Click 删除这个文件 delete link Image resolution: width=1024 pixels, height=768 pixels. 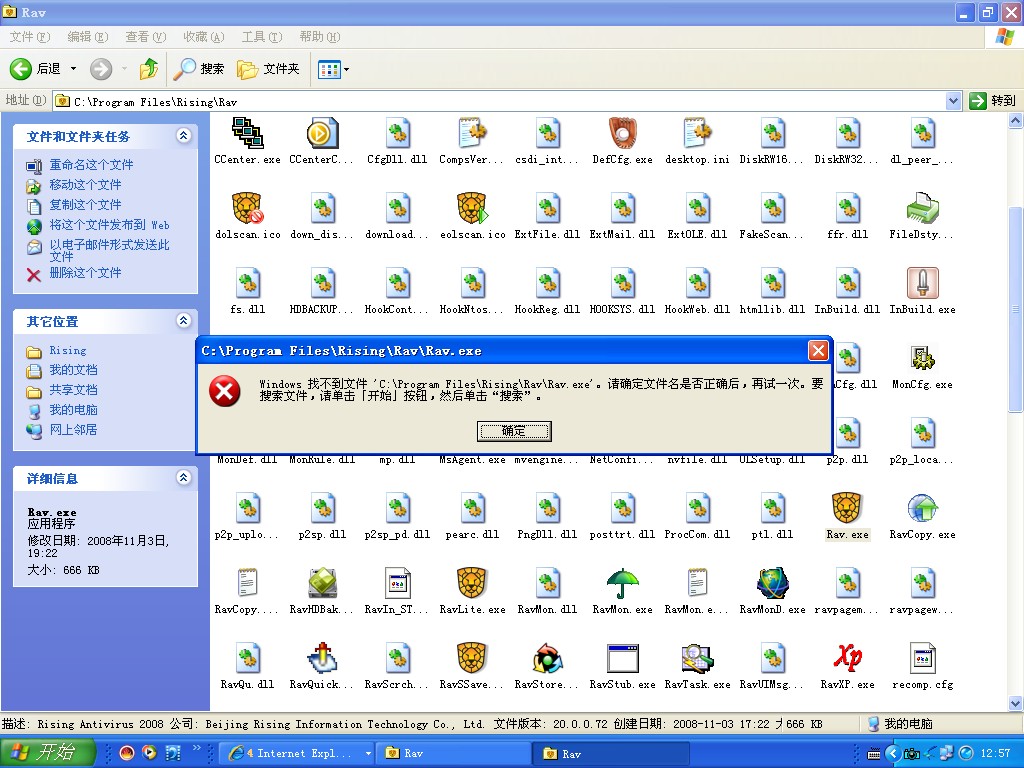click(x=85, y=272)
